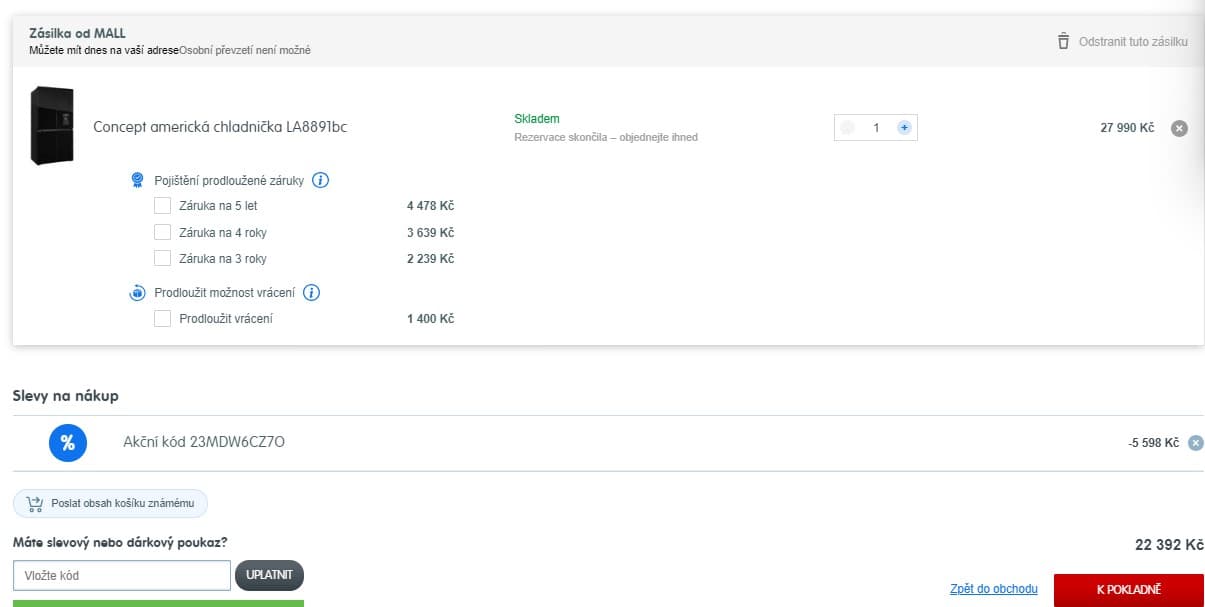Image resolution: width=1205 pixels, height=607 pixels.
Task: Go back to shop via Zpět do obchodu
Action: click(994, 590)
